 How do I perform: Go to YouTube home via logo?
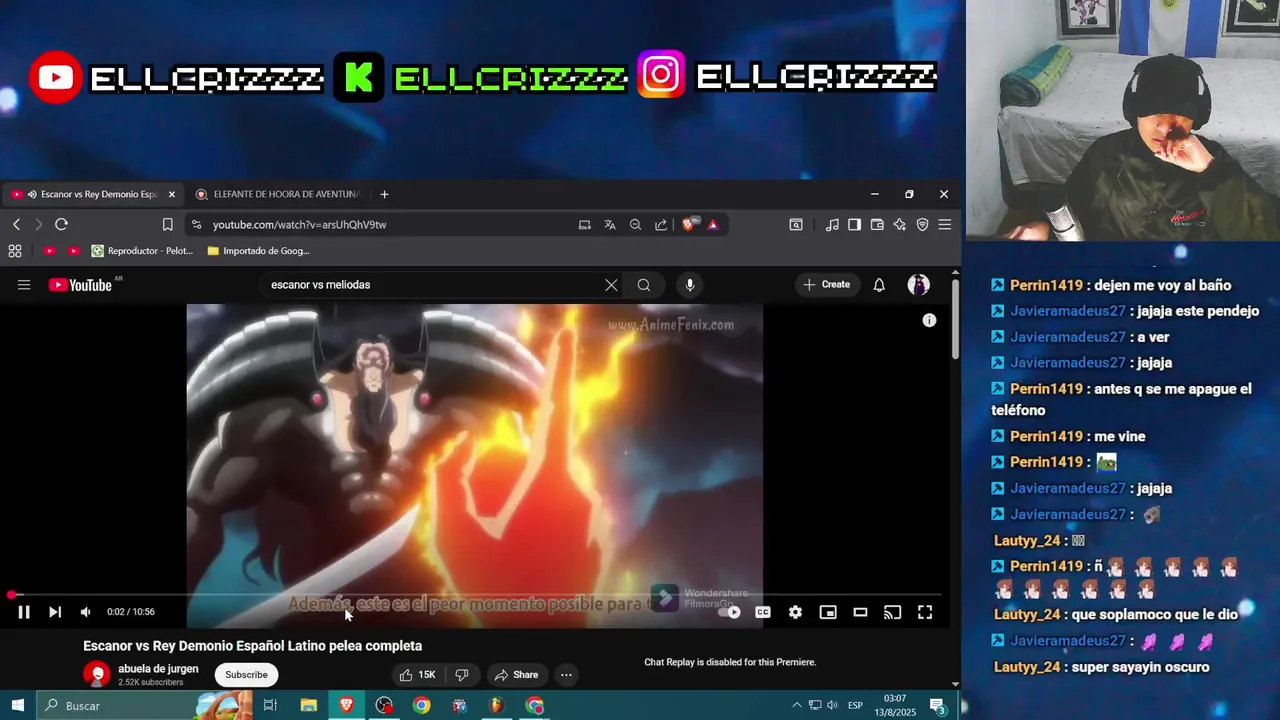click(81, 285)
